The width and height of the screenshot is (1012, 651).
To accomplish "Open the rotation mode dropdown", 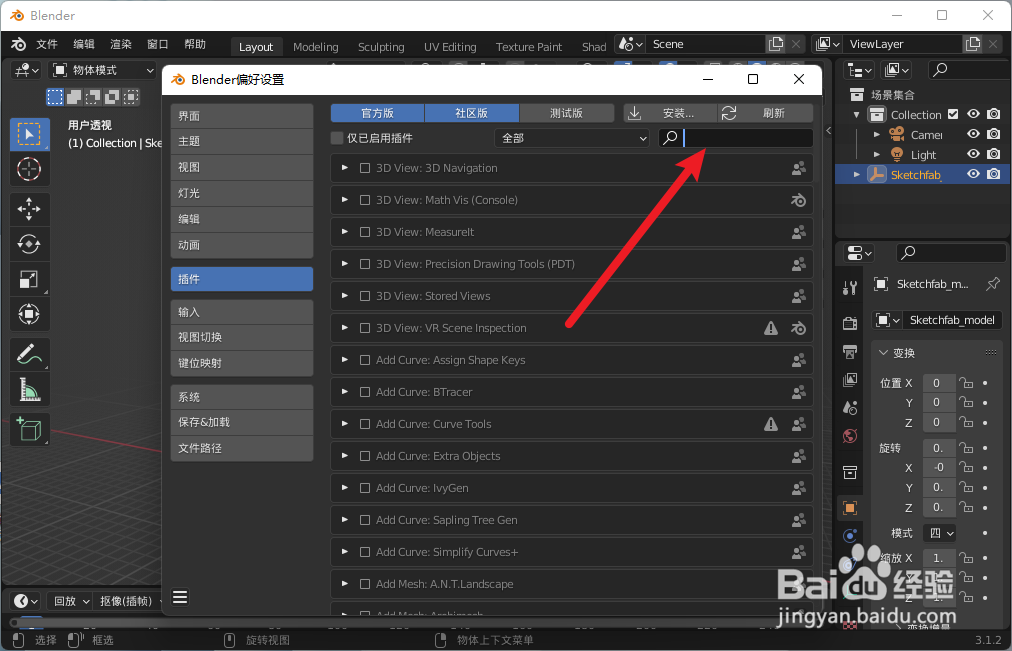I will click(939, 534).
